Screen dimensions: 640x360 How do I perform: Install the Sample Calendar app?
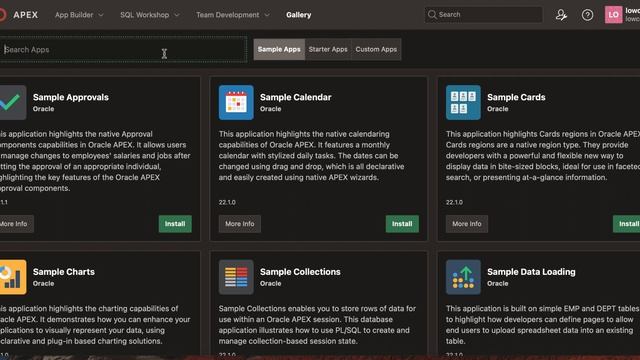click(x=402, y=224)
